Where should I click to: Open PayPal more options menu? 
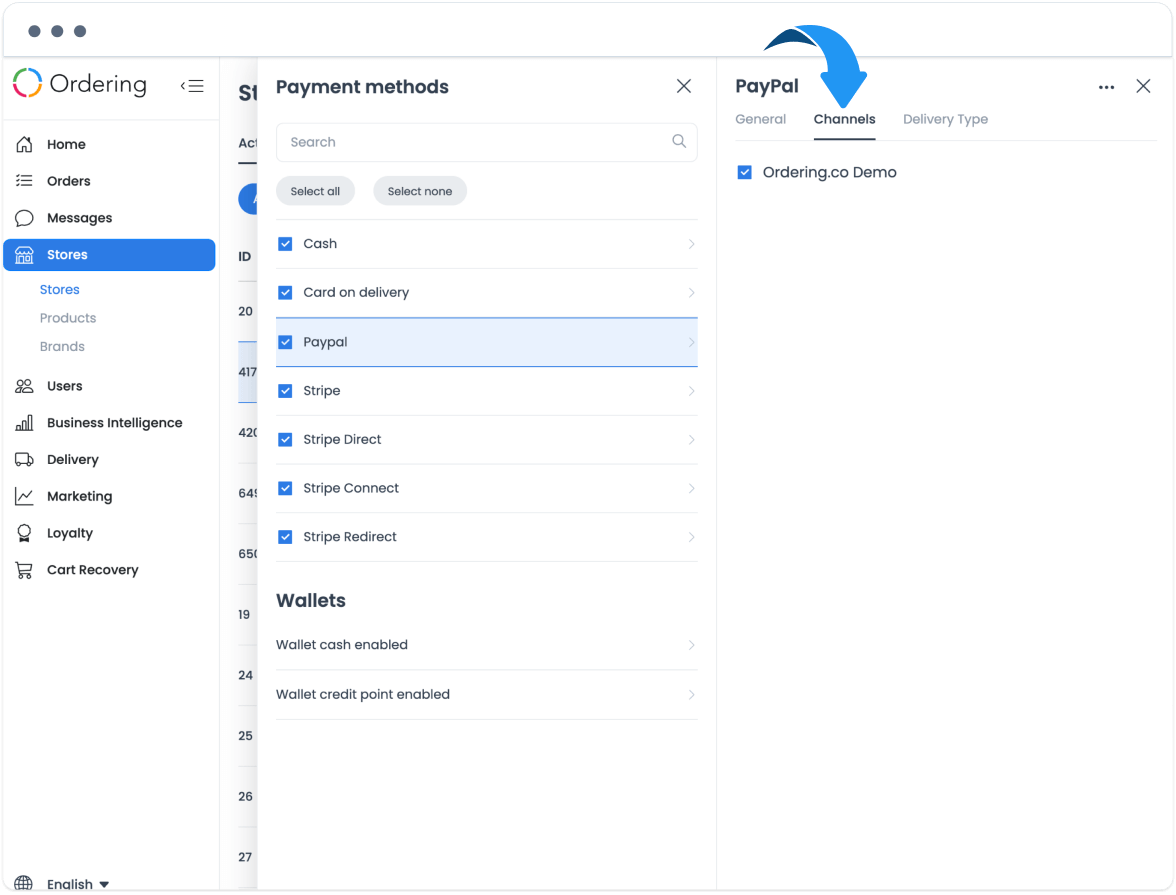(1106, 87)
